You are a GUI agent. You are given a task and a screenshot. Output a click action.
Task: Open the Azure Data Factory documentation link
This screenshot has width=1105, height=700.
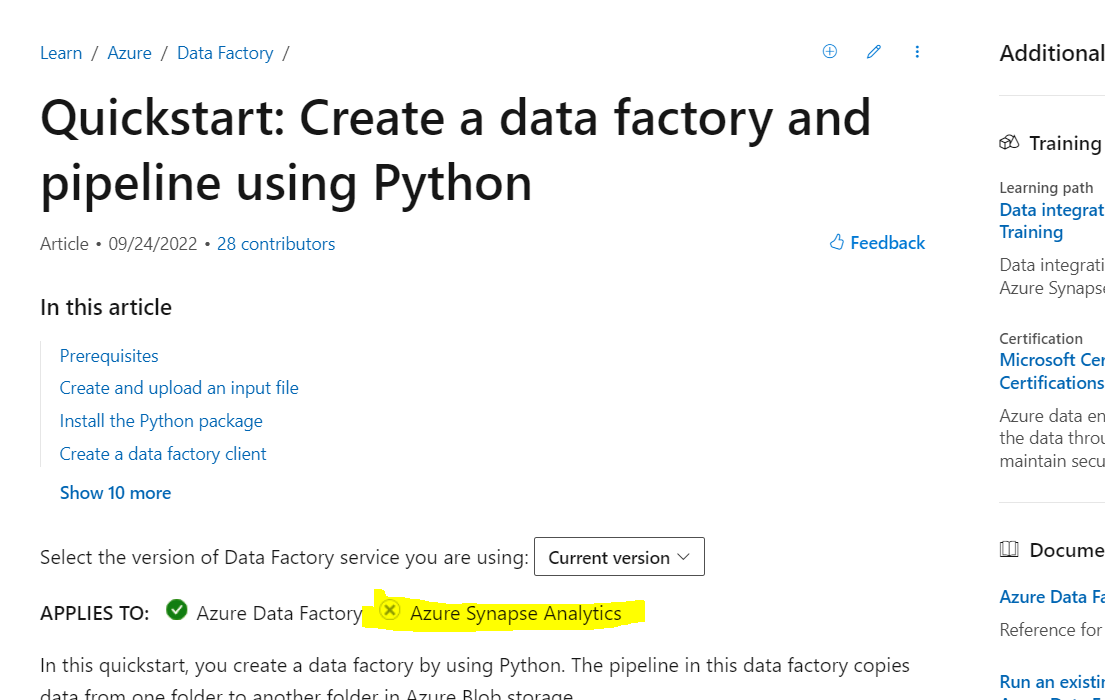[1051, 597]
